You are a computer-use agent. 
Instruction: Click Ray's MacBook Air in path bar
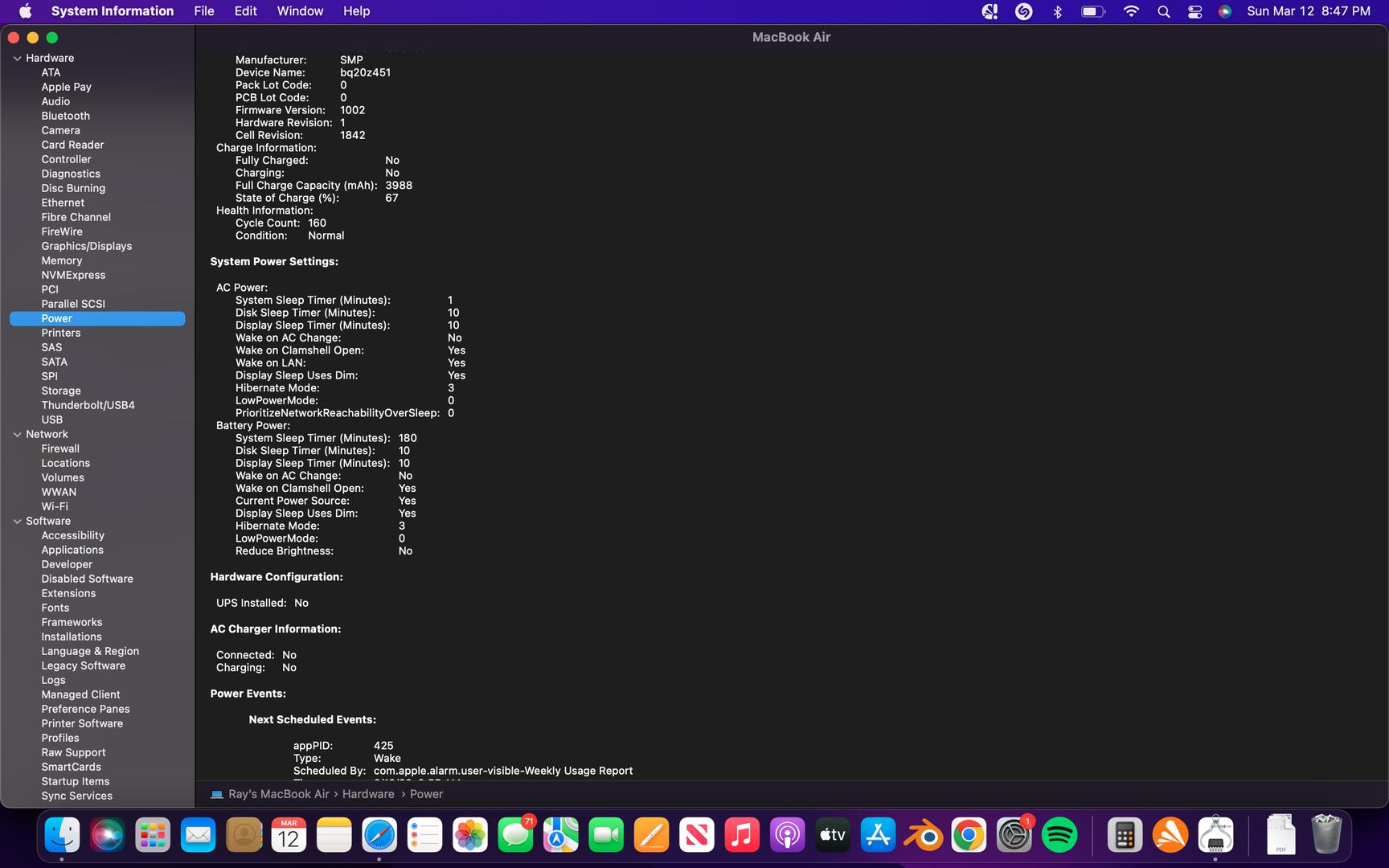[x=278, y=794]
